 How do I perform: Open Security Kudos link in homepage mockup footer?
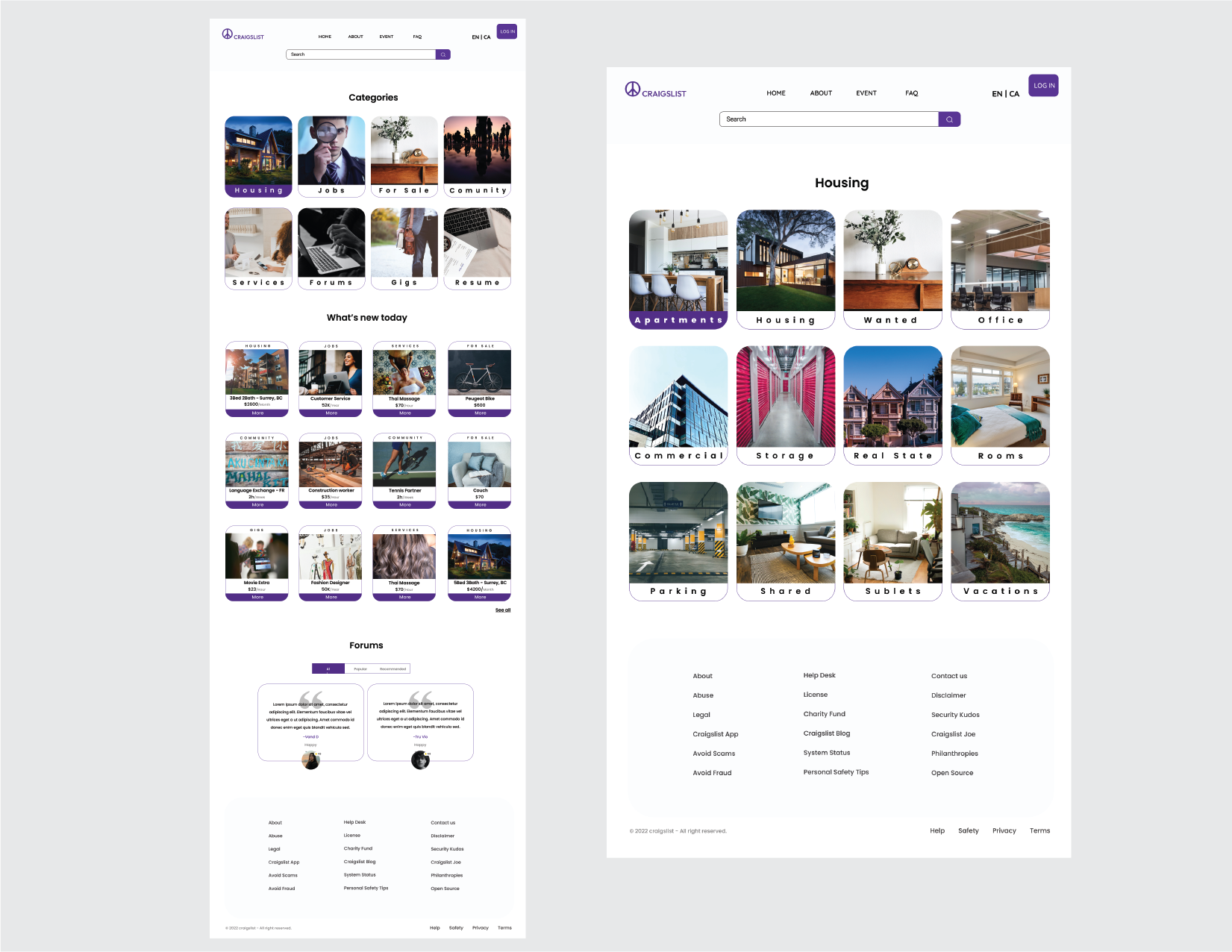coord(447,849)
